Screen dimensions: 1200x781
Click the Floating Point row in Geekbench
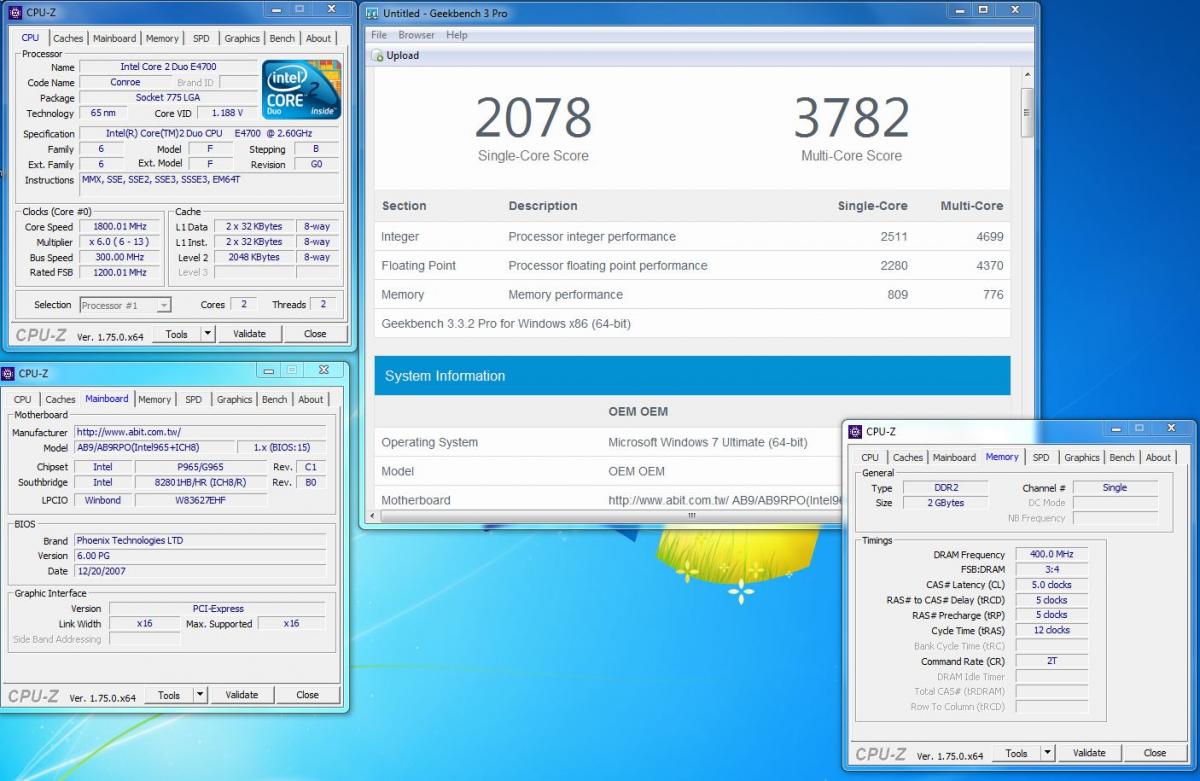click(x=692, y=265)
